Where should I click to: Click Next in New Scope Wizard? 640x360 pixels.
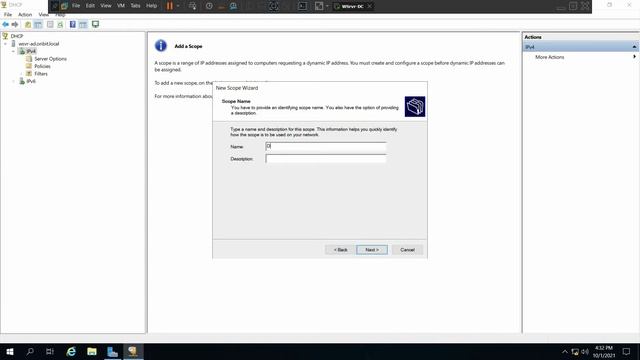372,249
